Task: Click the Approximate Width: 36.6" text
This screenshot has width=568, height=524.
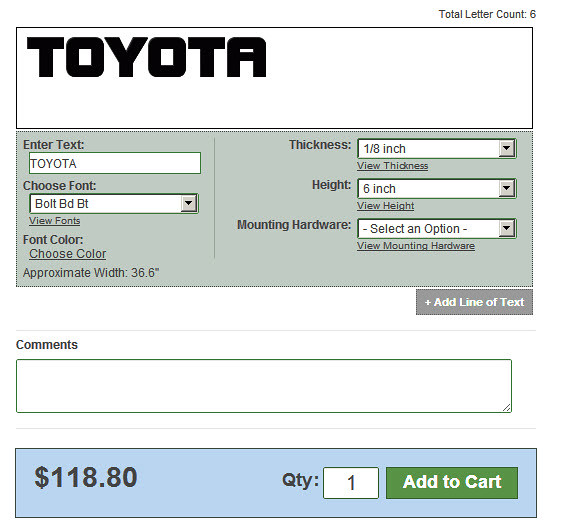Action: click(x=91, y=273)
